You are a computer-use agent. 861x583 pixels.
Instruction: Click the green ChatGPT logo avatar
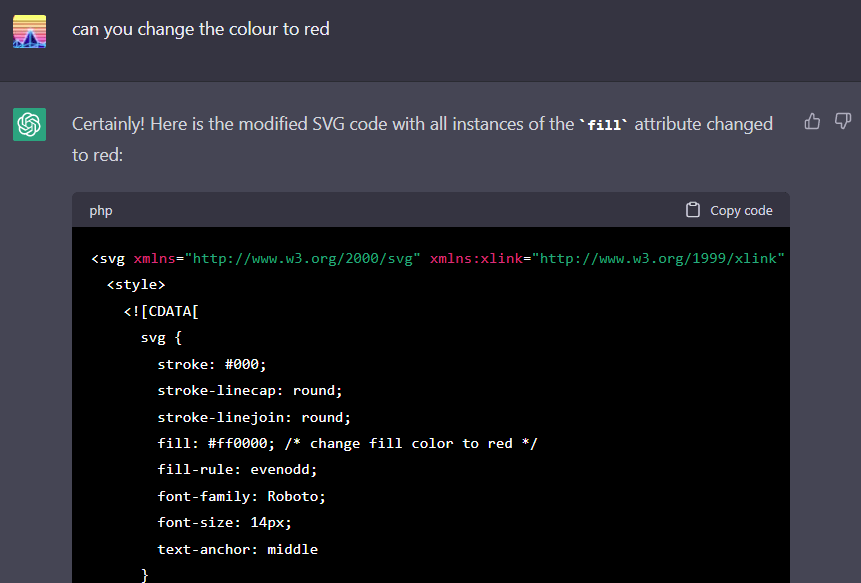coord(30,125)
